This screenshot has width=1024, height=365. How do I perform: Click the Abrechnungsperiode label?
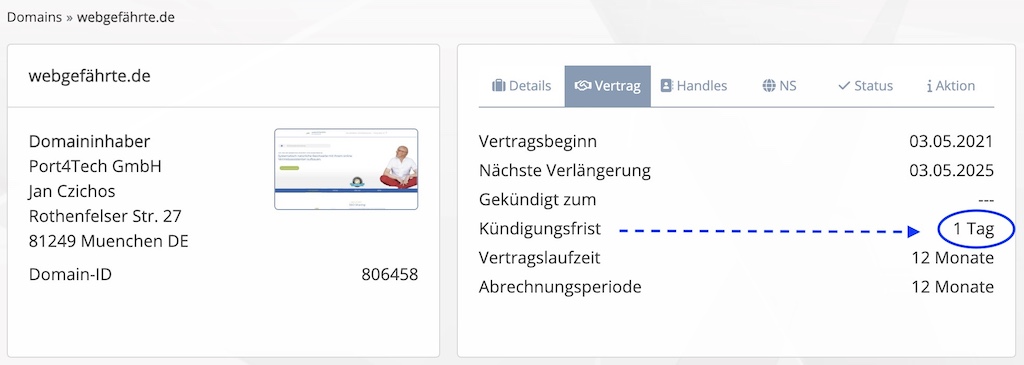tap(560, 287)
